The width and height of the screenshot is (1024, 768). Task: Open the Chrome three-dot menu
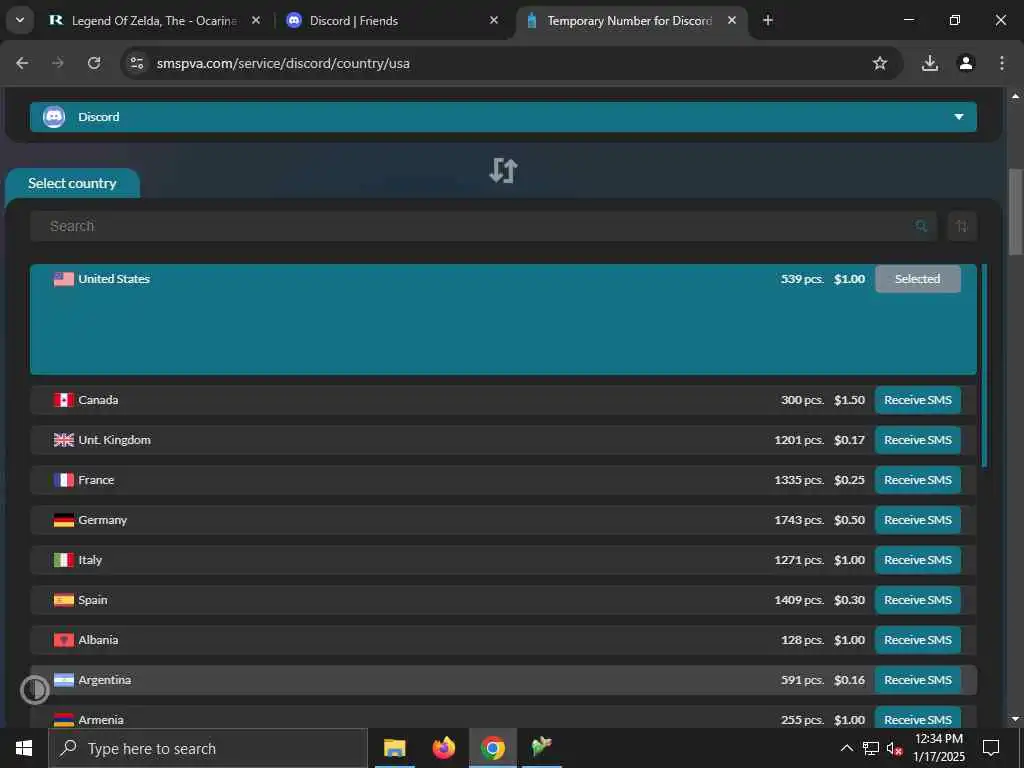coord(1002,63)
